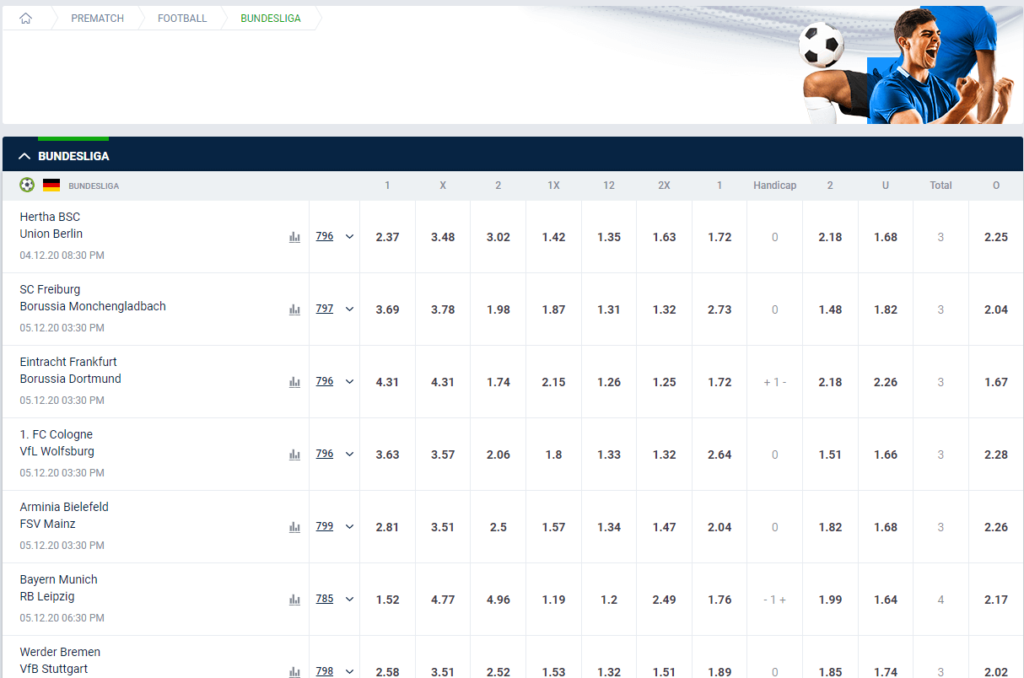Select 12 odds 1.2 for Bayern Munich match
Image resolution: width=1024 pixels, height=678 pixels.
click(609, 599)
